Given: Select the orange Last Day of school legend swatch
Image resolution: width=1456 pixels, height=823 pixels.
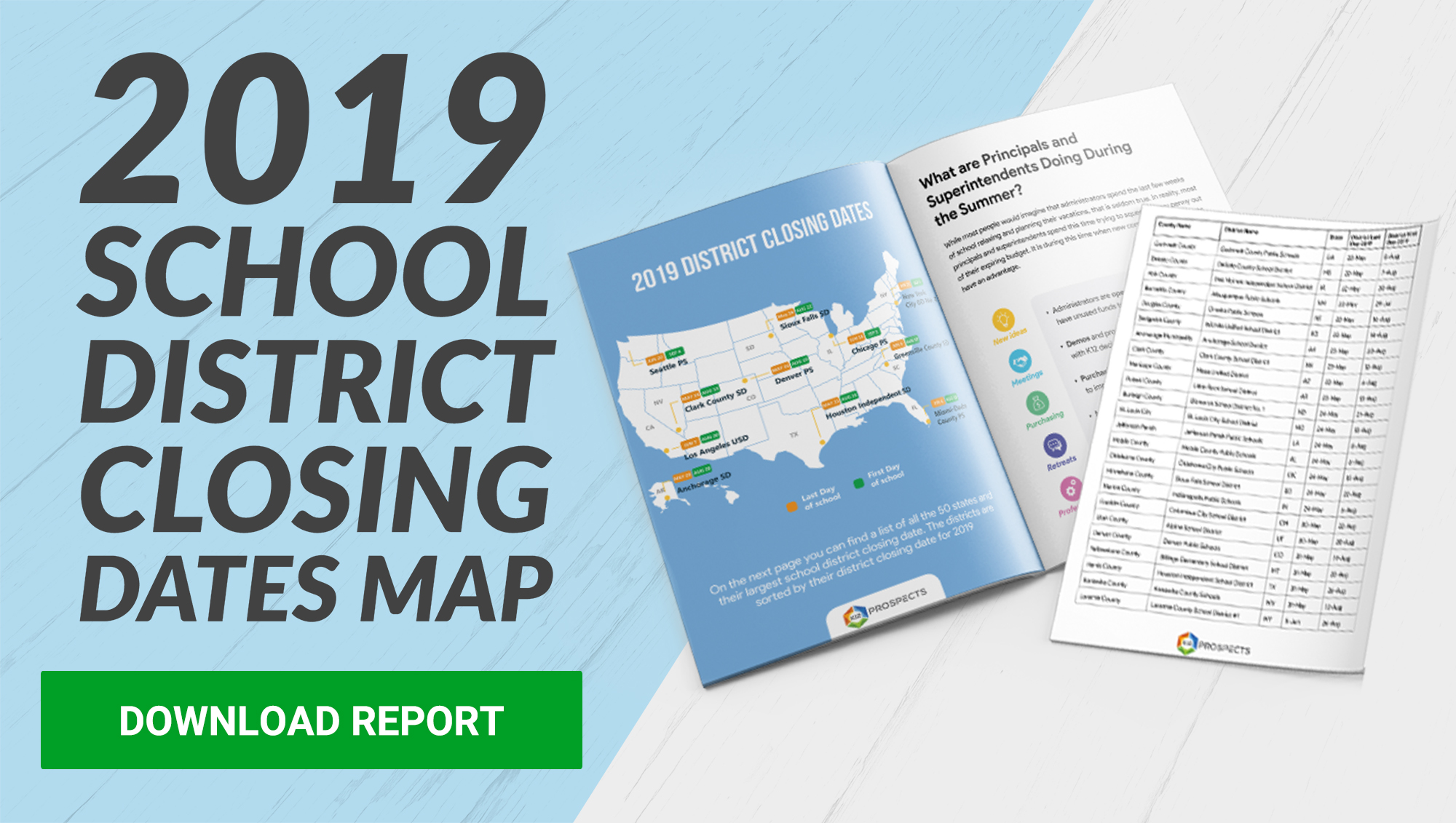Looking at the screenshot, I should [791, 506].
